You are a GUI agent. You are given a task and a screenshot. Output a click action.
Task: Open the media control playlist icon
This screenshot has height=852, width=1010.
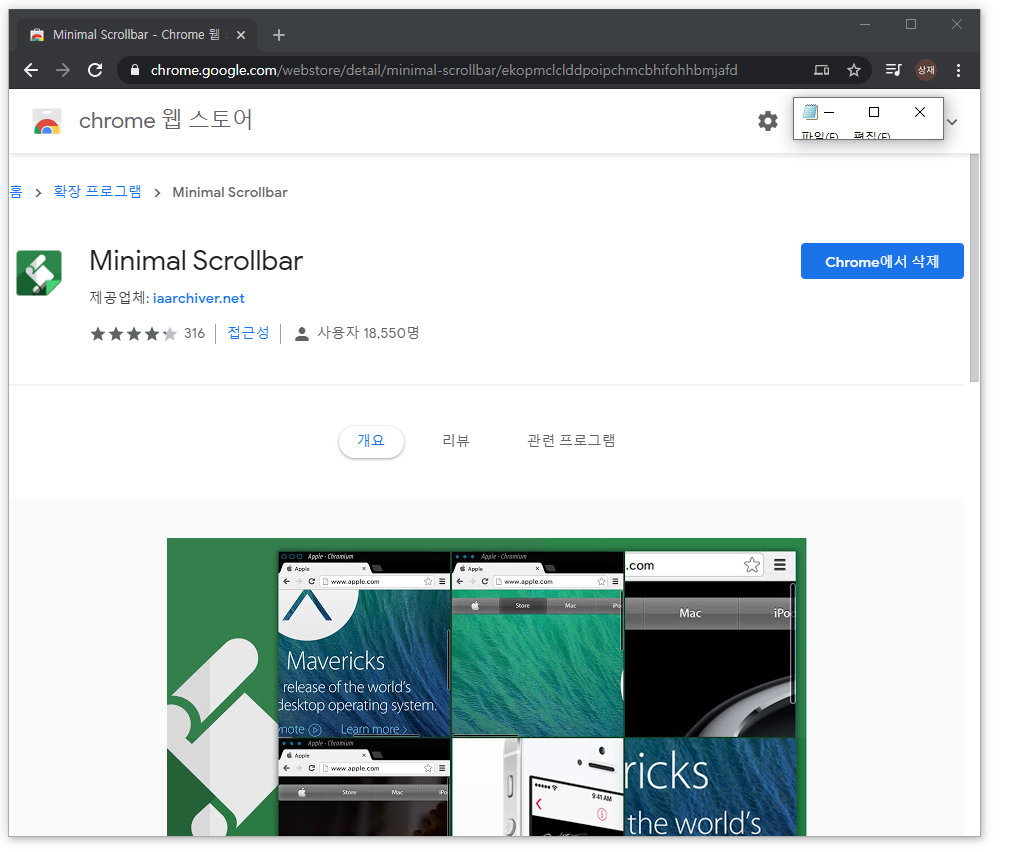click(x=893, y=70)
